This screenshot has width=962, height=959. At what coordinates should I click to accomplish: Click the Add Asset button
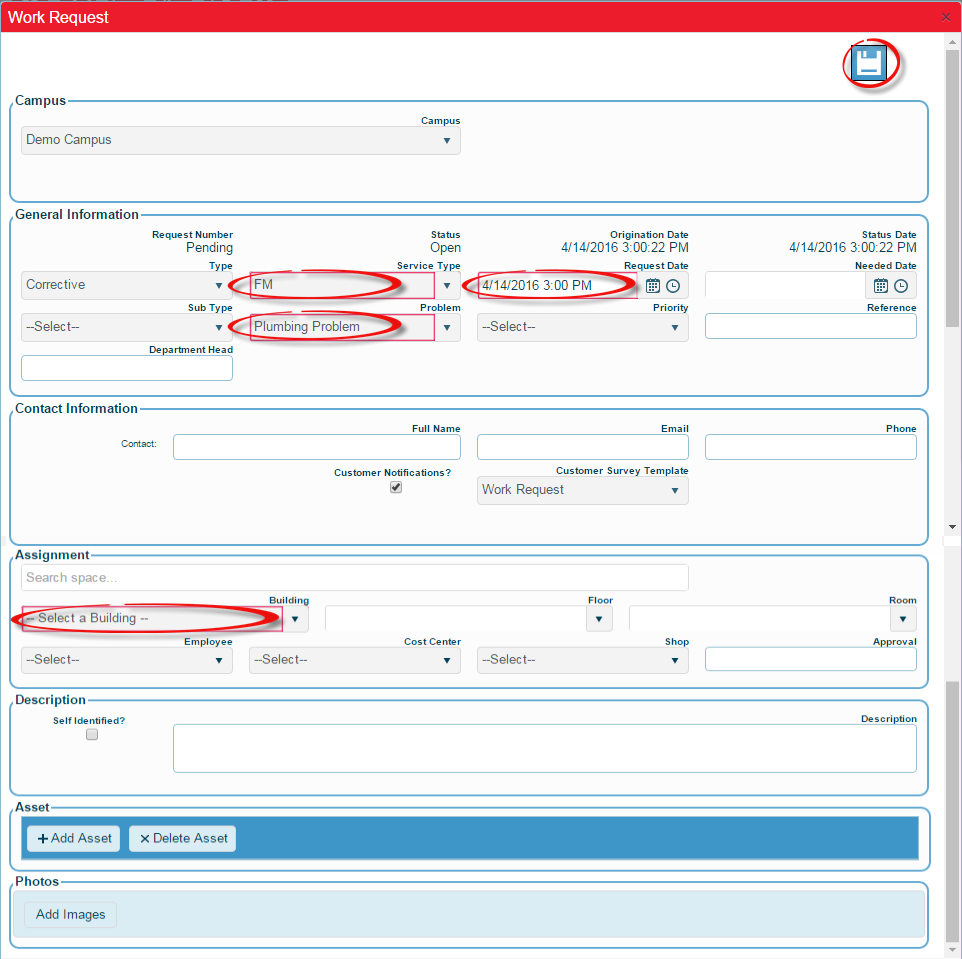pyautogui.click(x=74, y=838)
